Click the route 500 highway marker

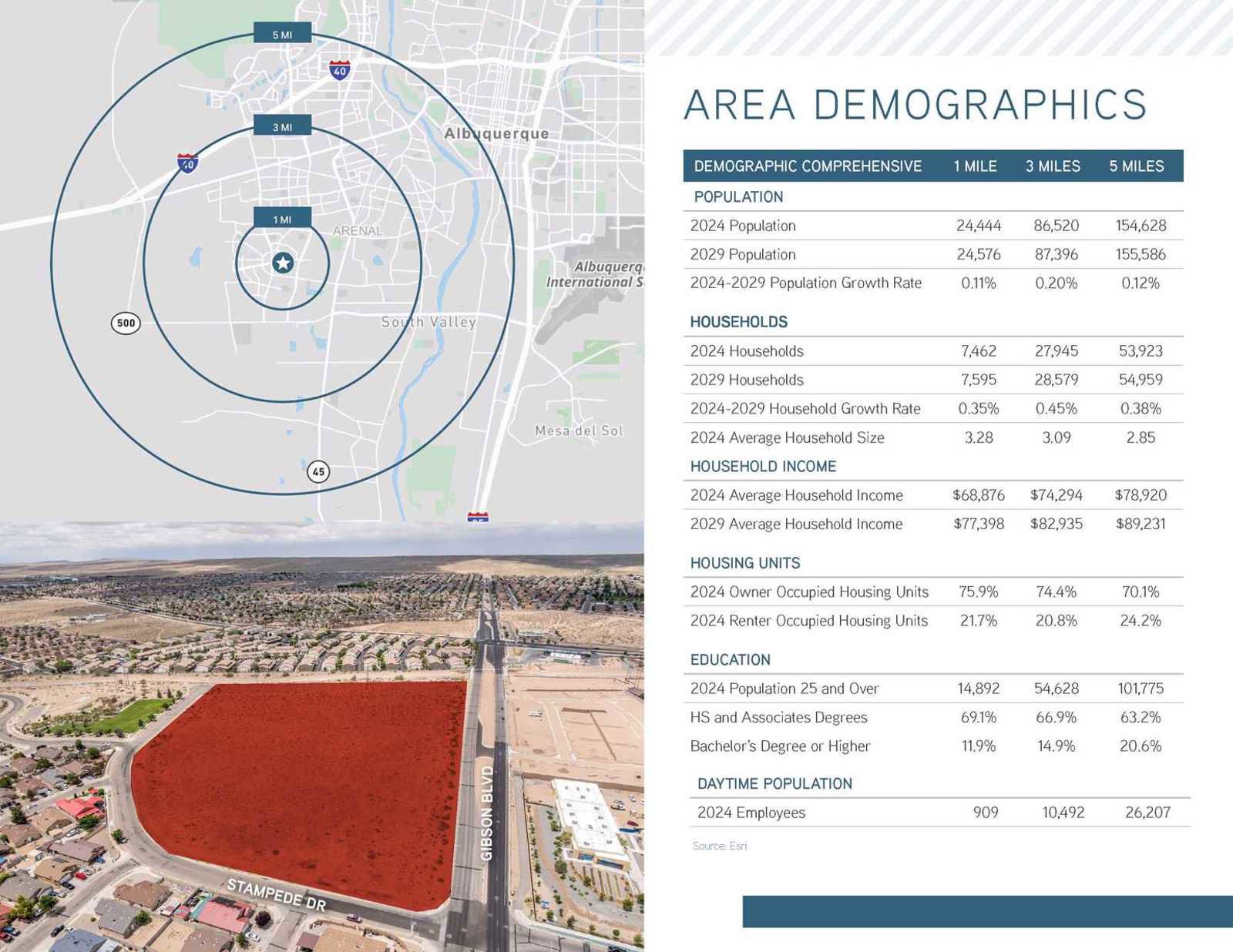tap(126, 323)
